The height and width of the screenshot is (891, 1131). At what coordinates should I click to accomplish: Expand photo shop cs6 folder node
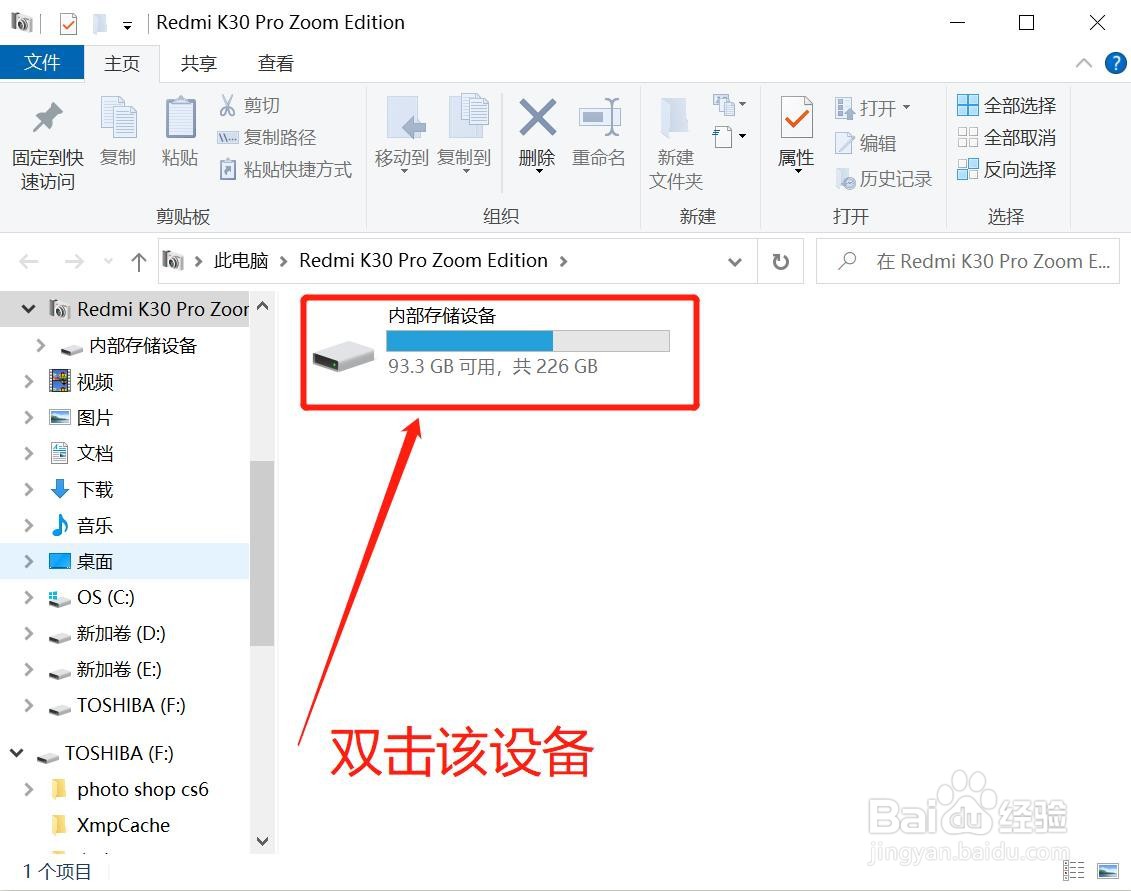pyautogui.click(x=29, y=789)
